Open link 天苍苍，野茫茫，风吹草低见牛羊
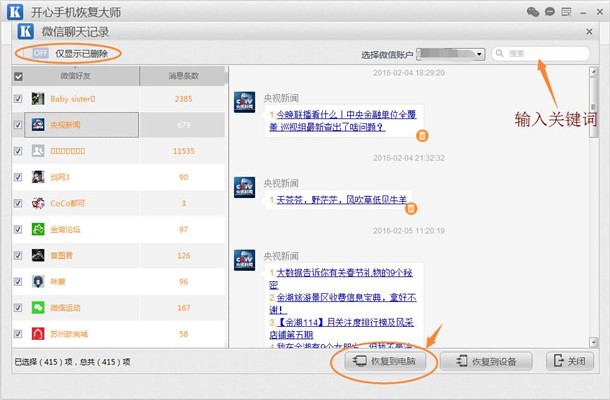 [342, 200]
